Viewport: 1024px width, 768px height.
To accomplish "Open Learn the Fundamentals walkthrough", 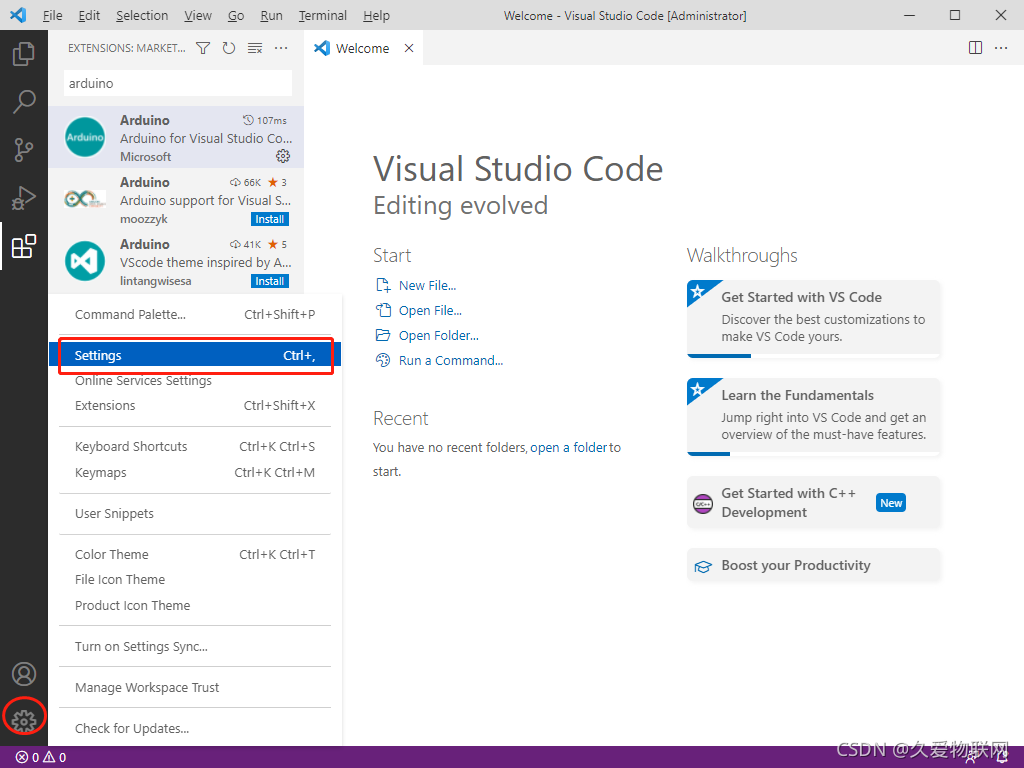I will tap(813, 417).
